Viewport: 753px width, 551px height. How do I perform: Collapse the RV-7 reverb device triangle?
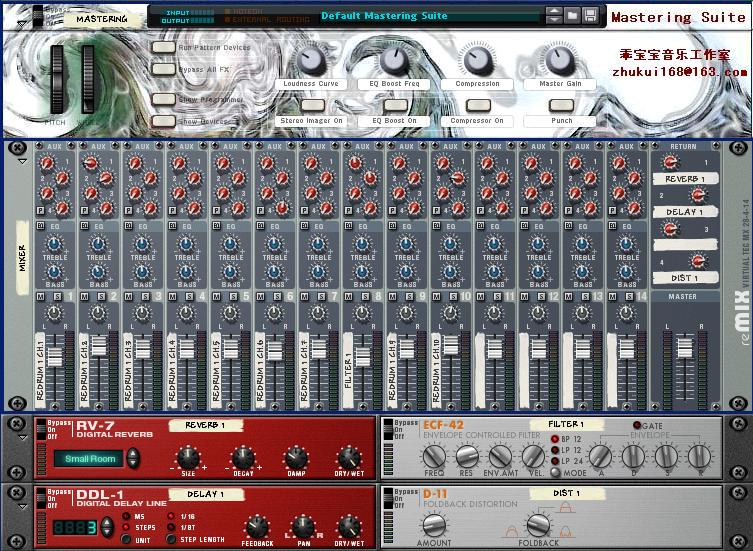pos(22,438)
